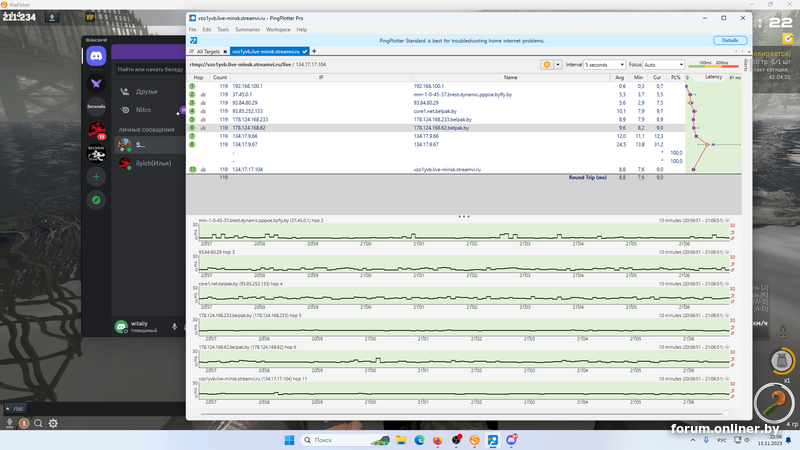This screenshot has width=800, height=450.
Task: Open the Workspace menu
Action: click(x=278, y=30)
